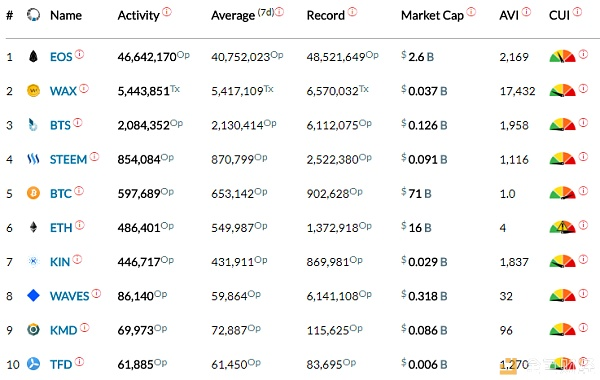Open info icon beside Activity header
Screen dimensions: 600x380
point(167,12)
